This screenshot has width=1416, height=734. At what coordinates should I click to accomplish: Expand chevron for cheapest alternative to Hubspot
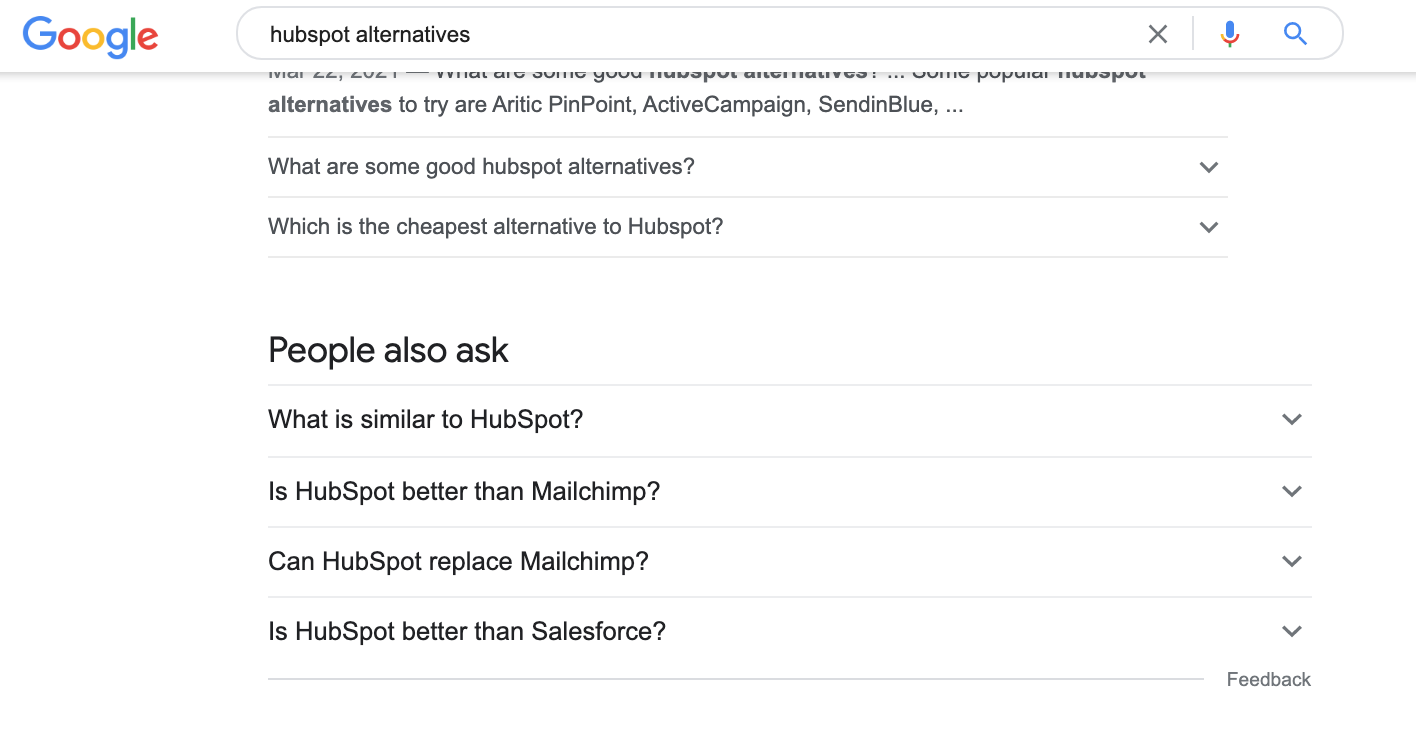click(x=1209, y=227)
